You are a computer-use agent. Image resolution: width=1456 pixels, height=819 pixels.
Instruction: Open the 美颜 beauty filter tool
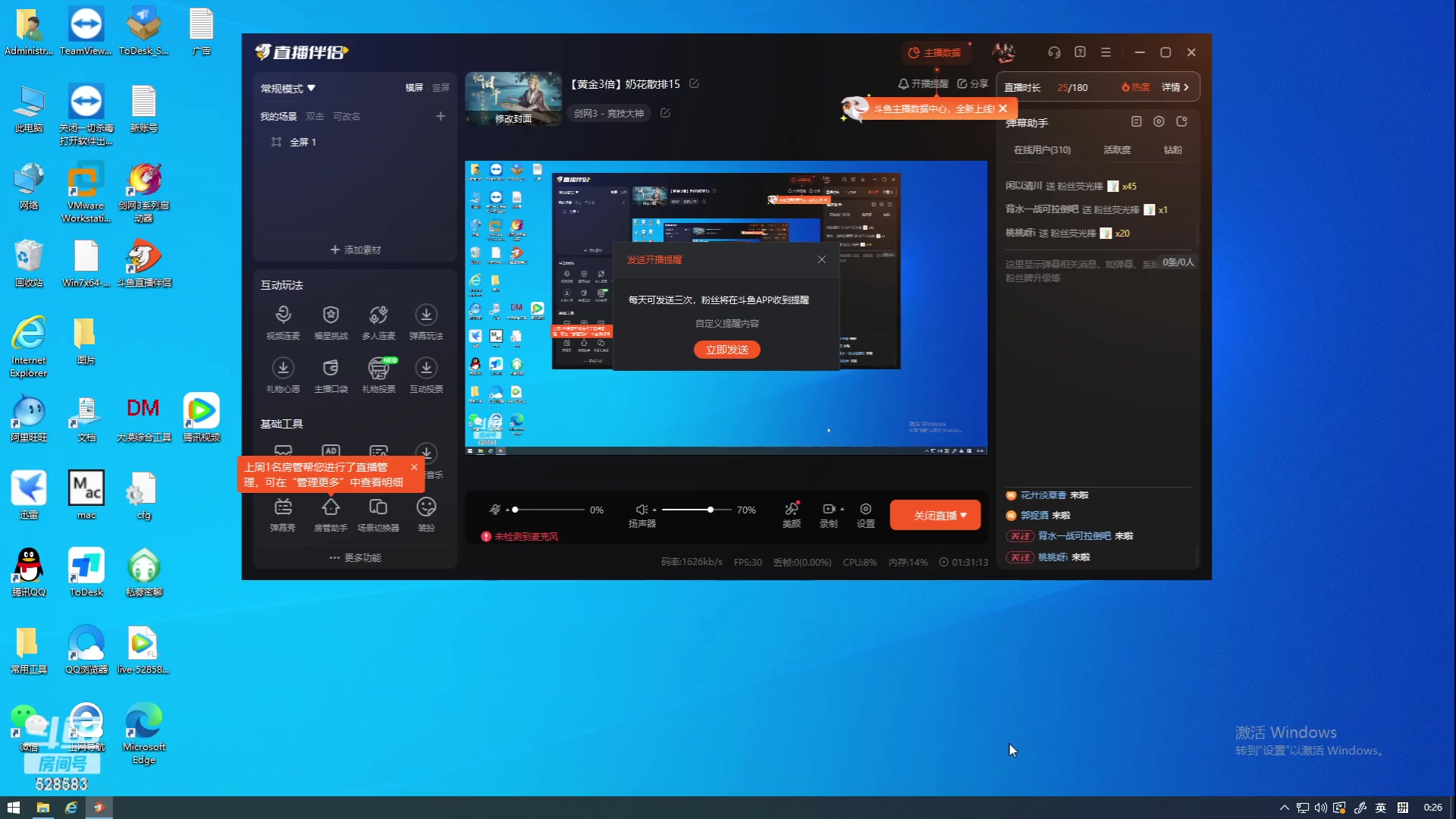pos(791,510)
